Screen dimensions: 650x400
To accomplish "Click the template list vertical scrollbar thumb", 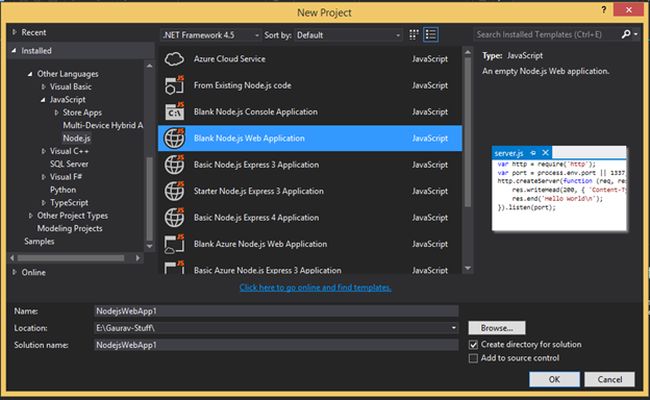I will (468, 132).
